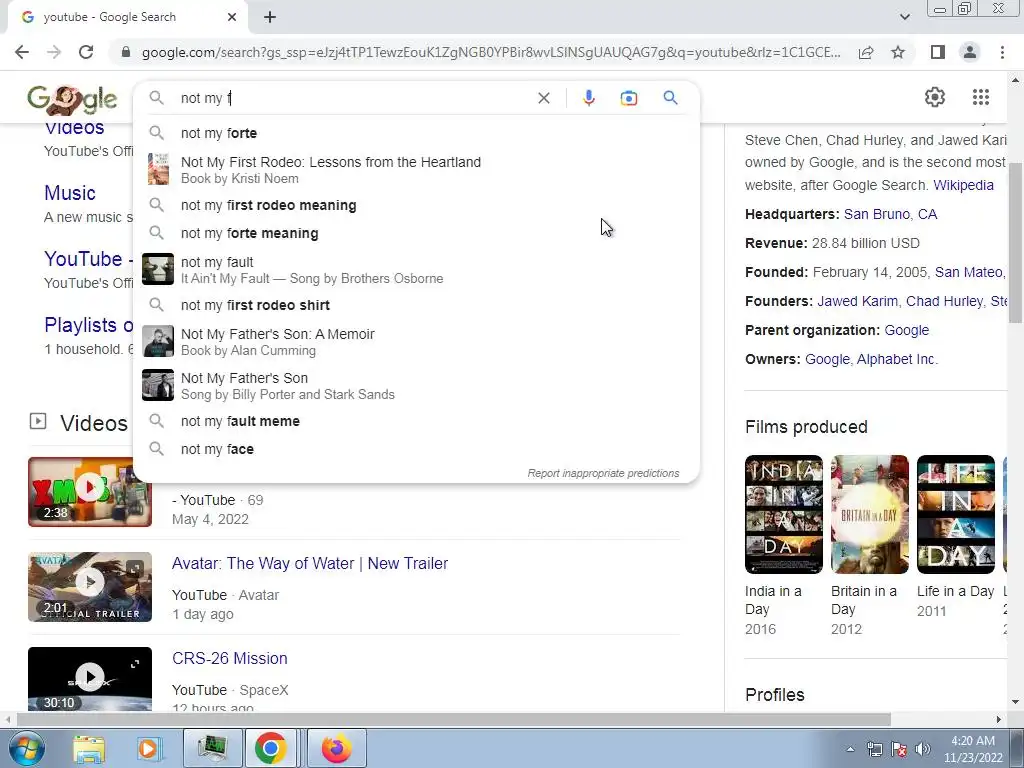Image resolution: width=1024 pixels, height=768 pixels.
Task: Click the Google doodle logo
Action: pos(72,99)
